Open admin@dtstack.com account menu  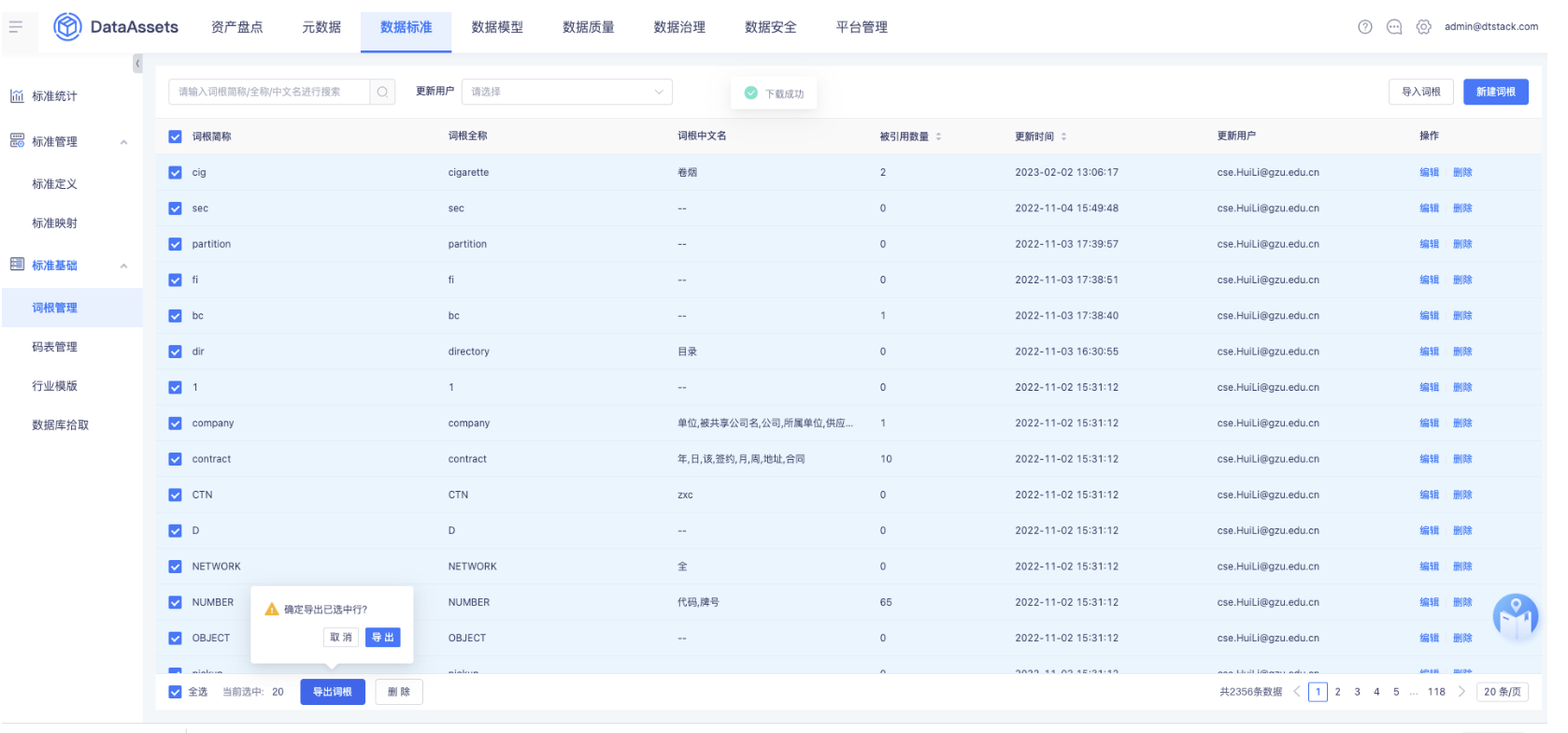click(1490, 27)
